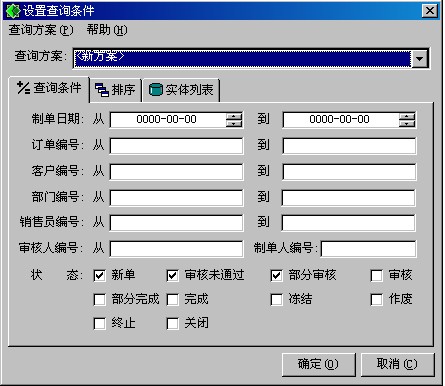Screen dimensions: 445x386
Task: Select the 新方案 combo box field
Action: [x=243, y=59]
